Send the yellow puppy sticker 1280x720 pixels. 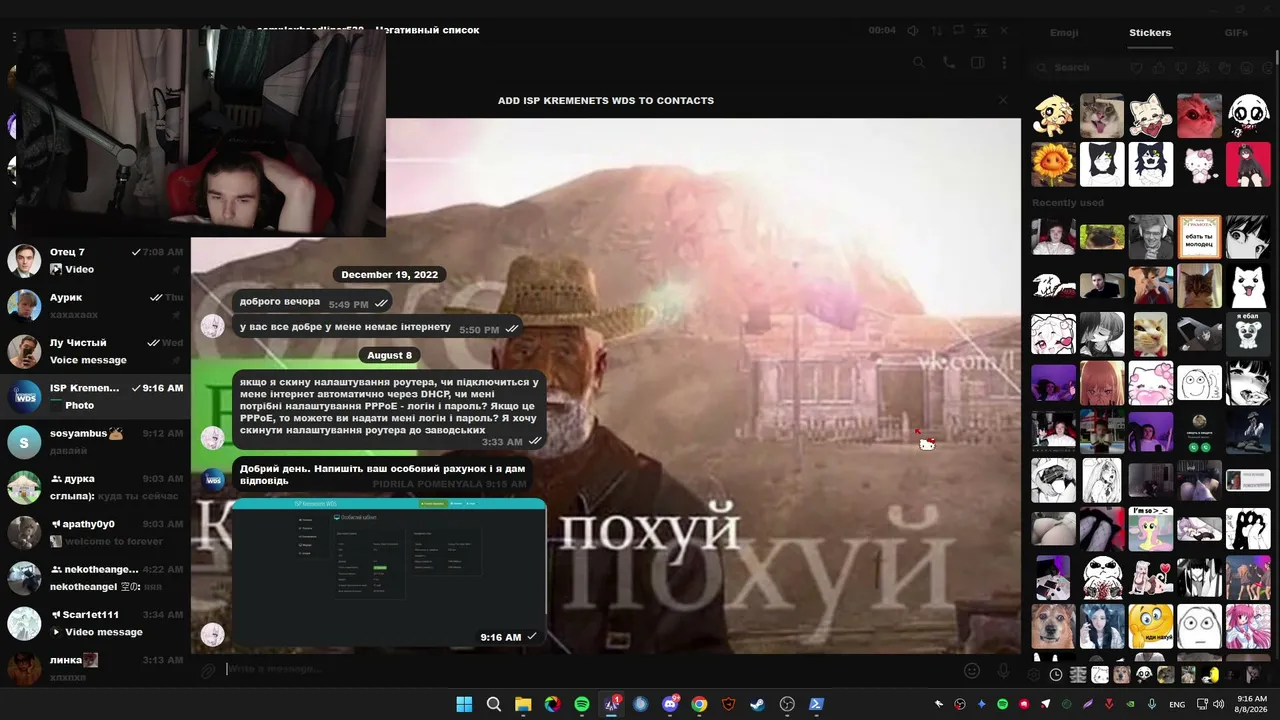(x=1053, y=116)
